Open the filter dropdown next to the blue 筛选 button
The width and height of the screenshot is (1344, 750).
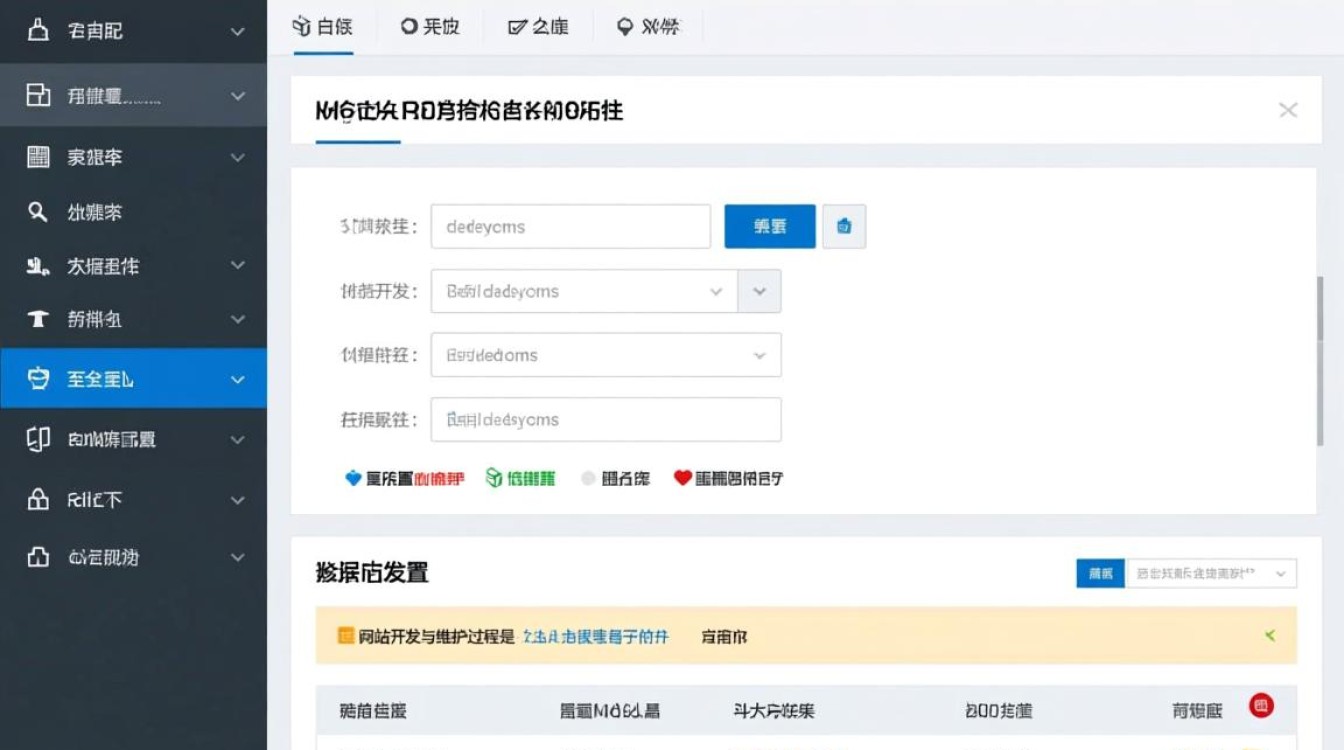(x=1210, y=573)
